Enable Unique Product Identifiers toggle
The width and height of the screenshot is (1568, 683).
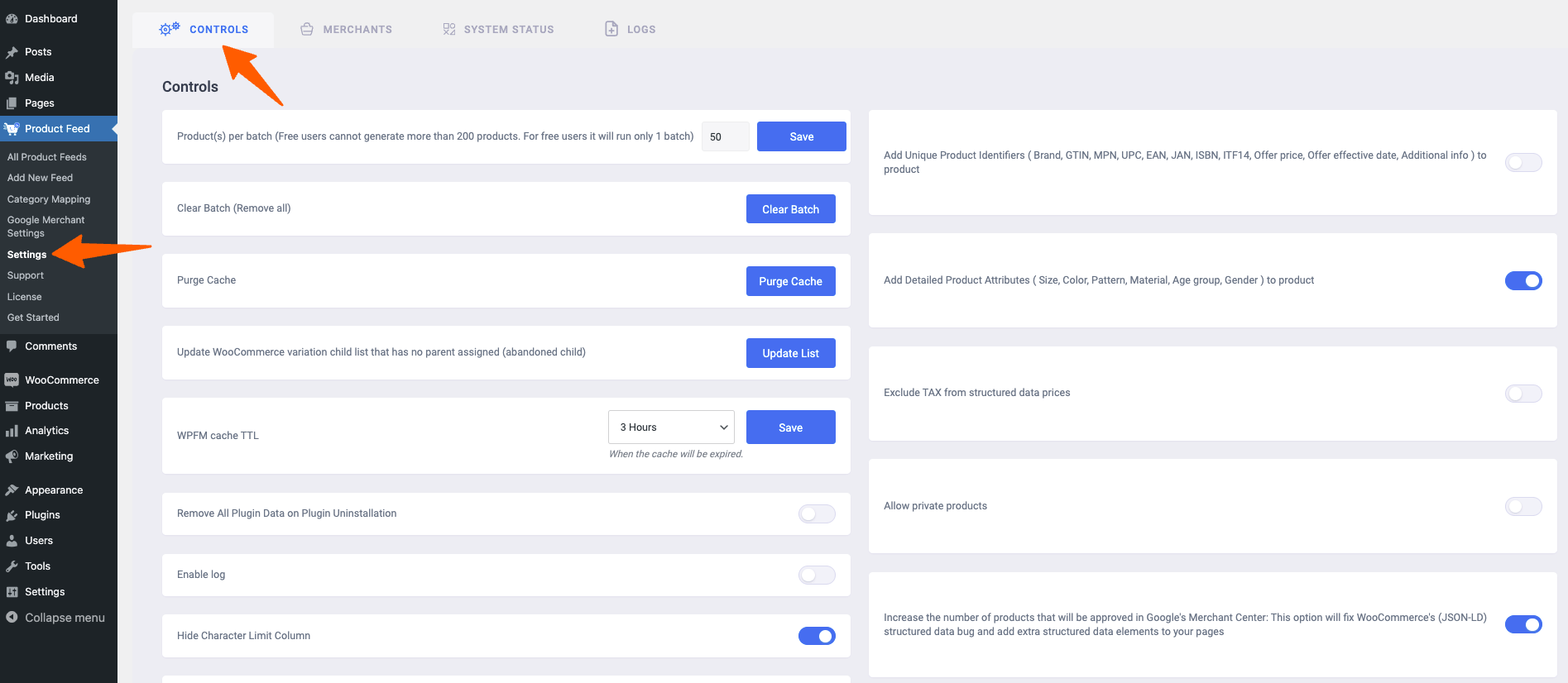click(1523, 163)
